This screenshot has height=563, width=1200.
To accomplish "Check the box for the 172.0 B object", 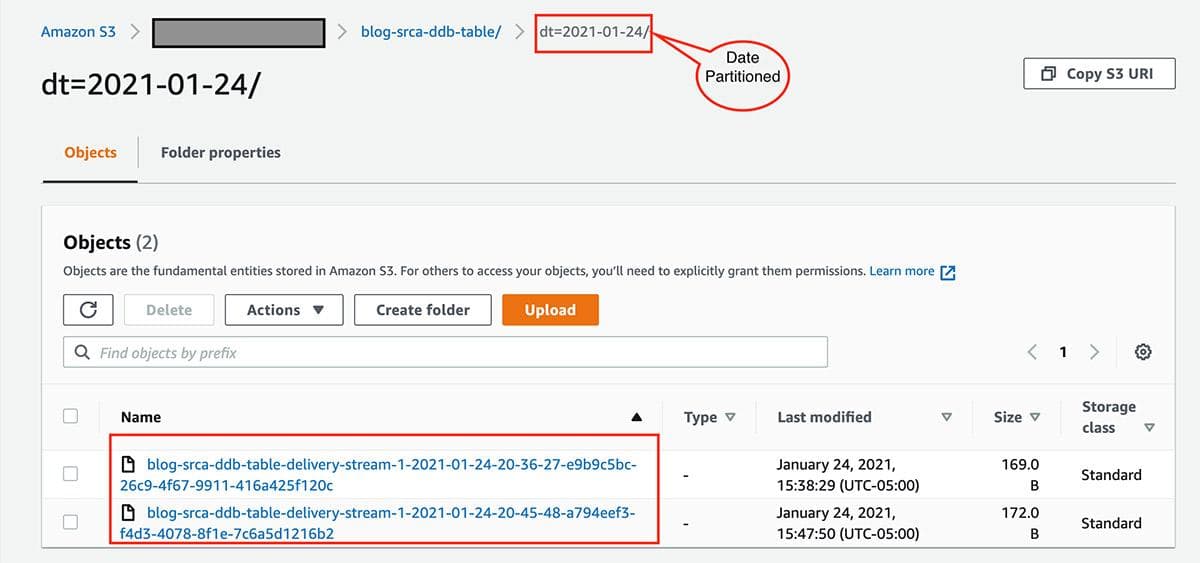I will point(71,522).
